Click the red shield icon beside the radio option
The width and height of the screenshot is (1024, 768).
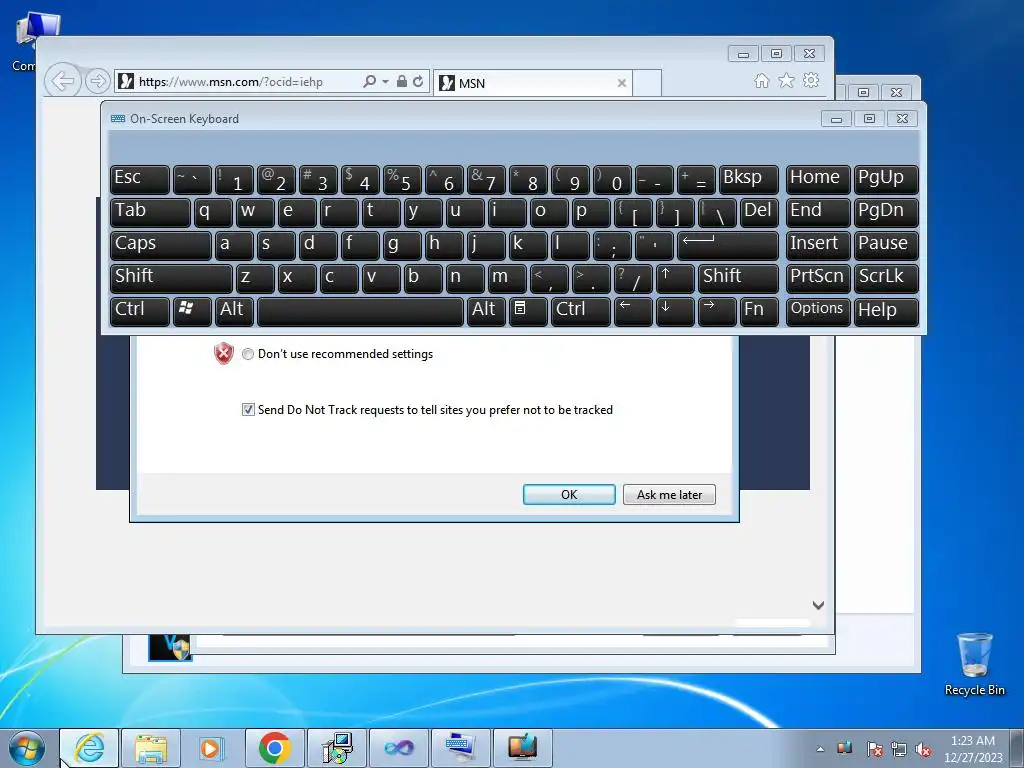224,353
